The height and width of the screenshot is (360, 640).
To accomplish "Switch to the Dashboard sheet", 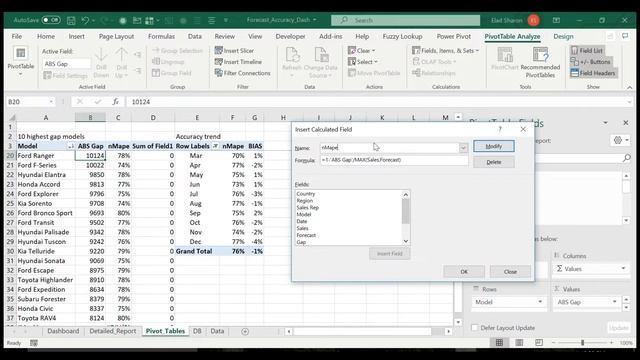I will tap(63, 331).
